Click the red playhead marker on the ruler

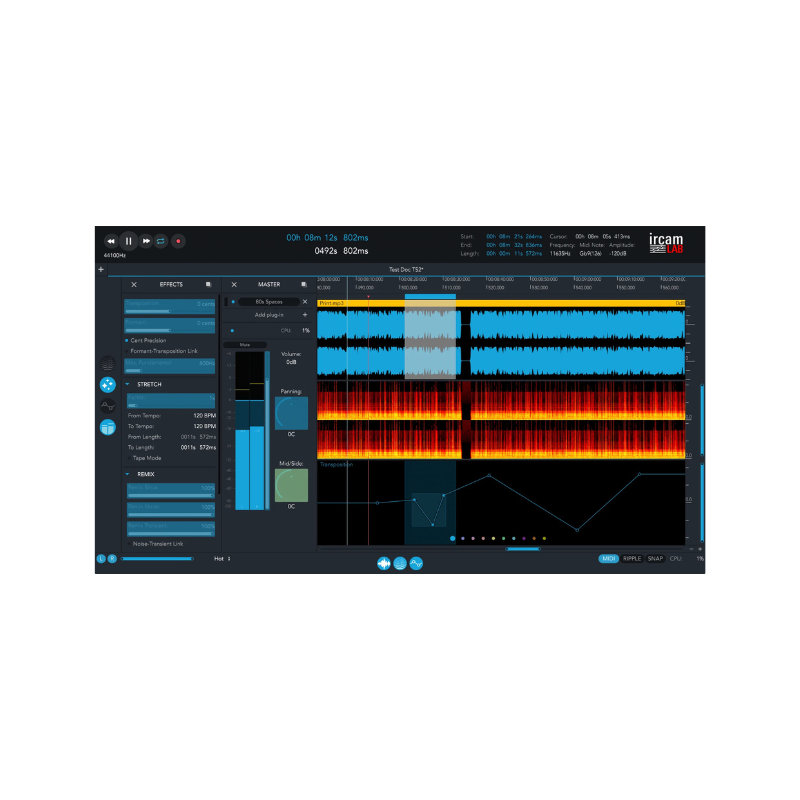coord(368,296)
